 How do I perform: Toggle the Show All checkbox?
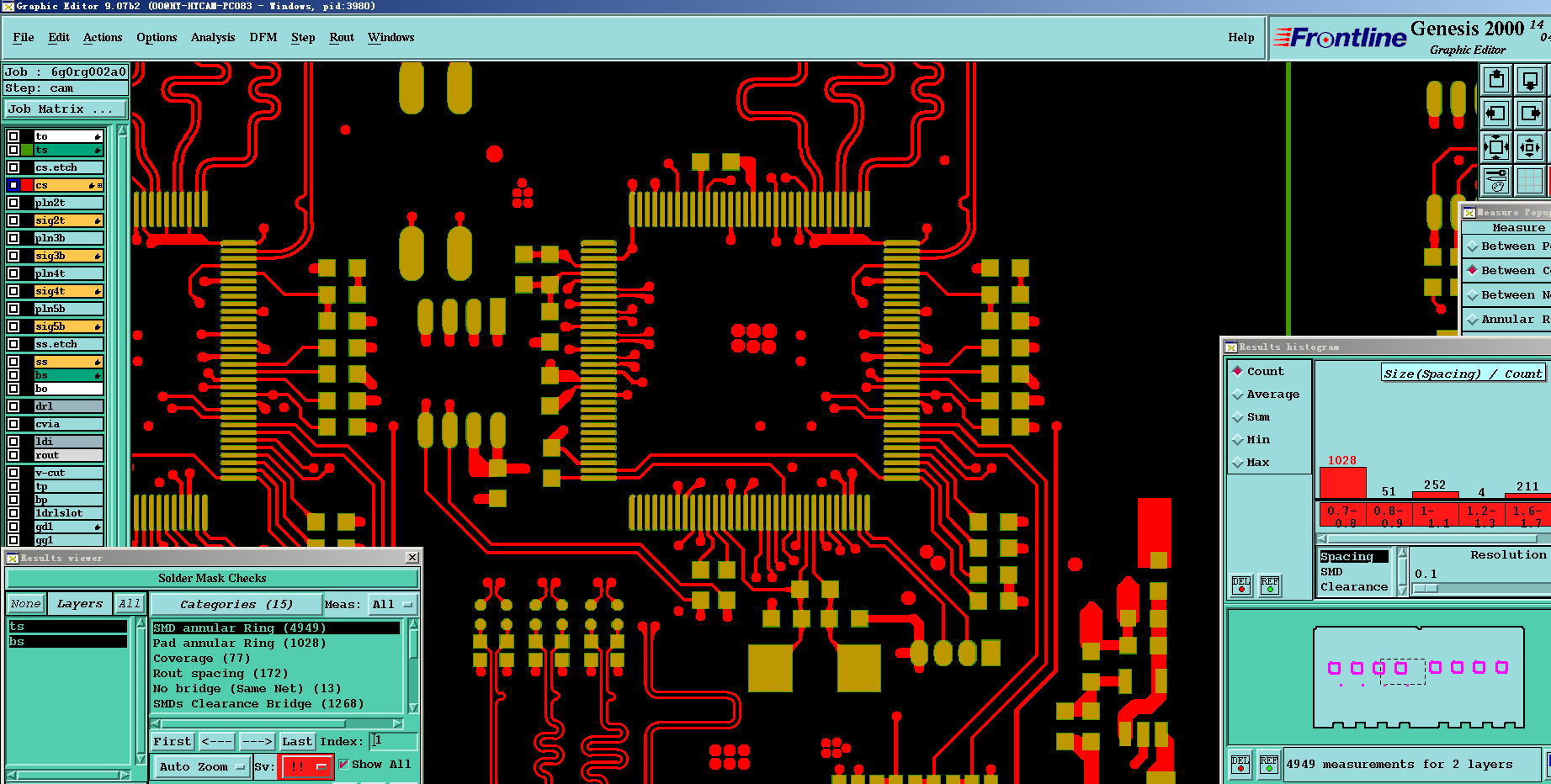343,765
